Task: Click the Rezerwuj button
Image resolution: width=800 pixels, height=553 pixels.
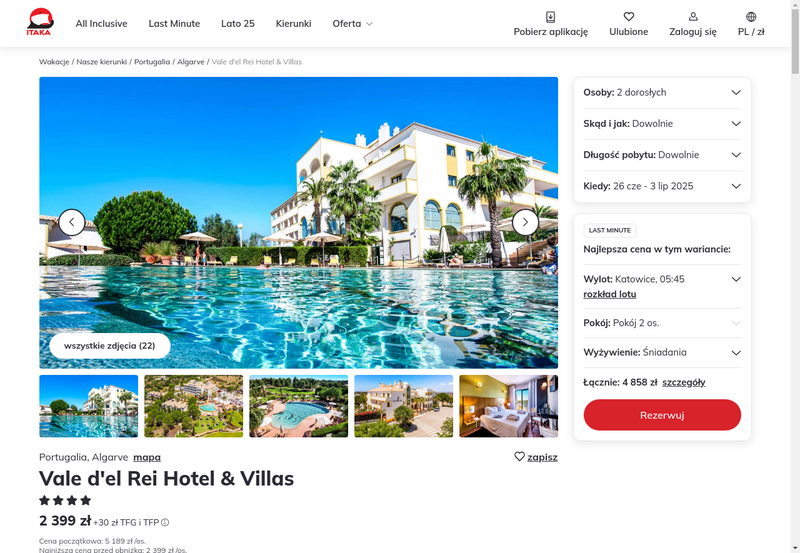Action: 662,415
